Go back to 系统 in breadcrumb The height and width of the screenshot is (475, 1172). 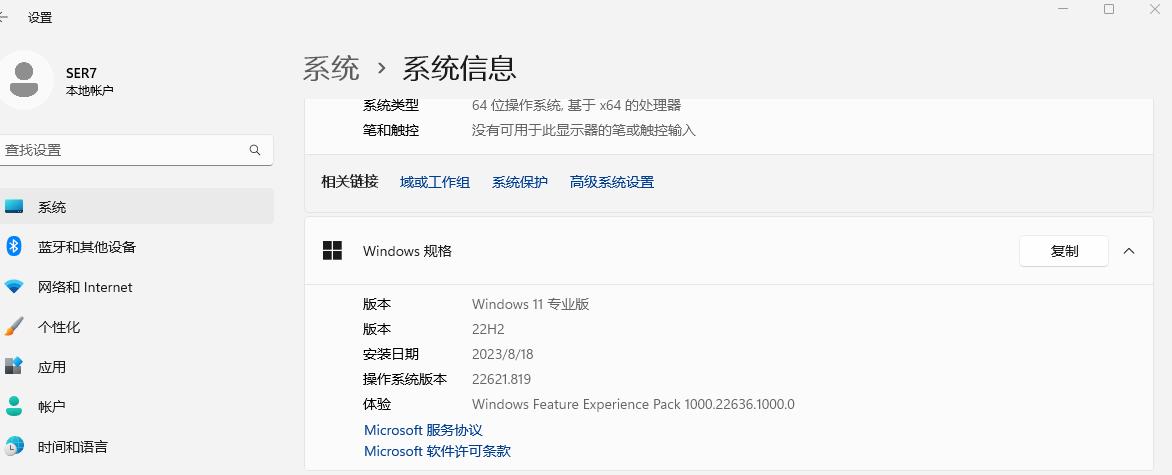pos(331,68)
